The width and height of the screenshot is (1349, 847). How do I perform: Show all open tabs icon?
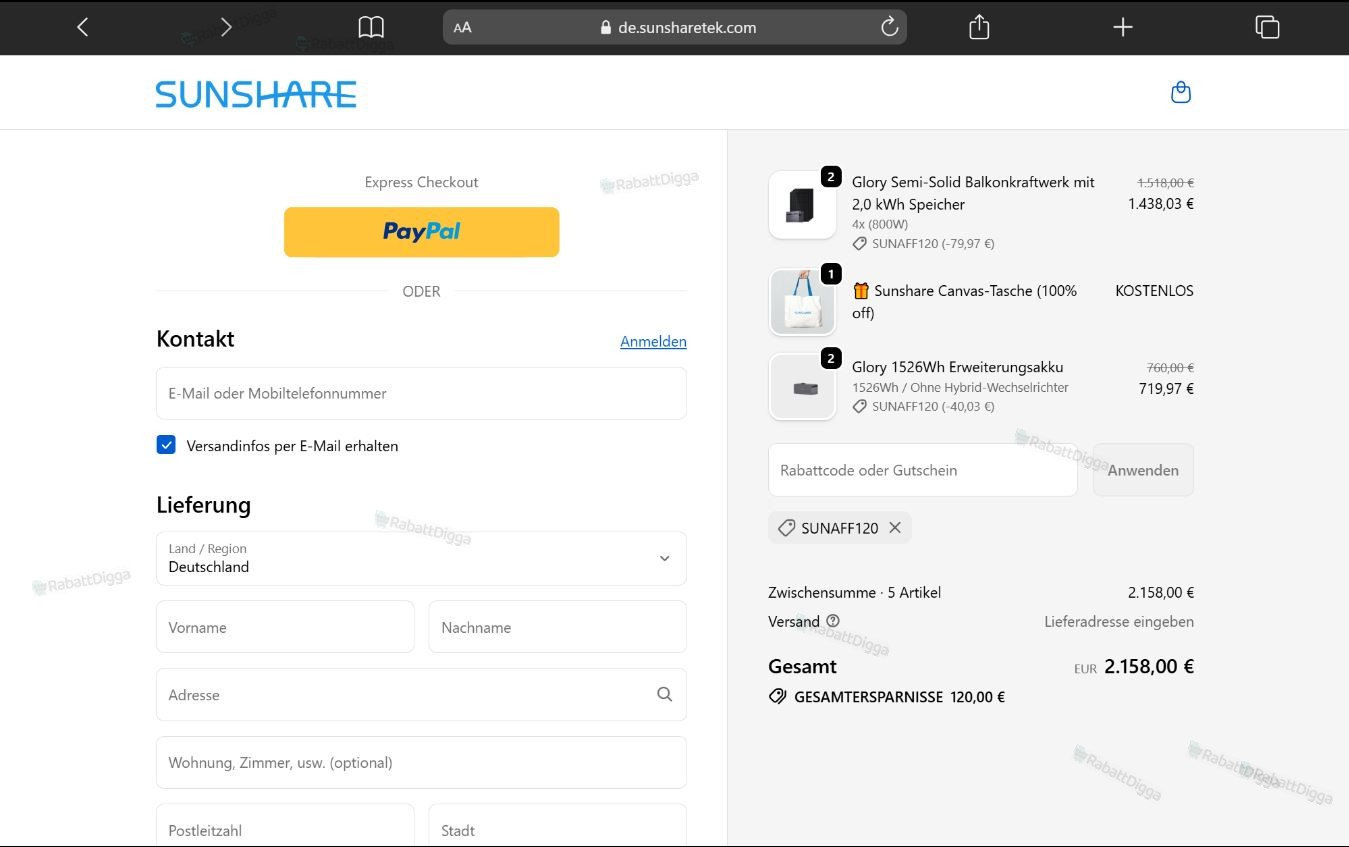[1267, 27]
